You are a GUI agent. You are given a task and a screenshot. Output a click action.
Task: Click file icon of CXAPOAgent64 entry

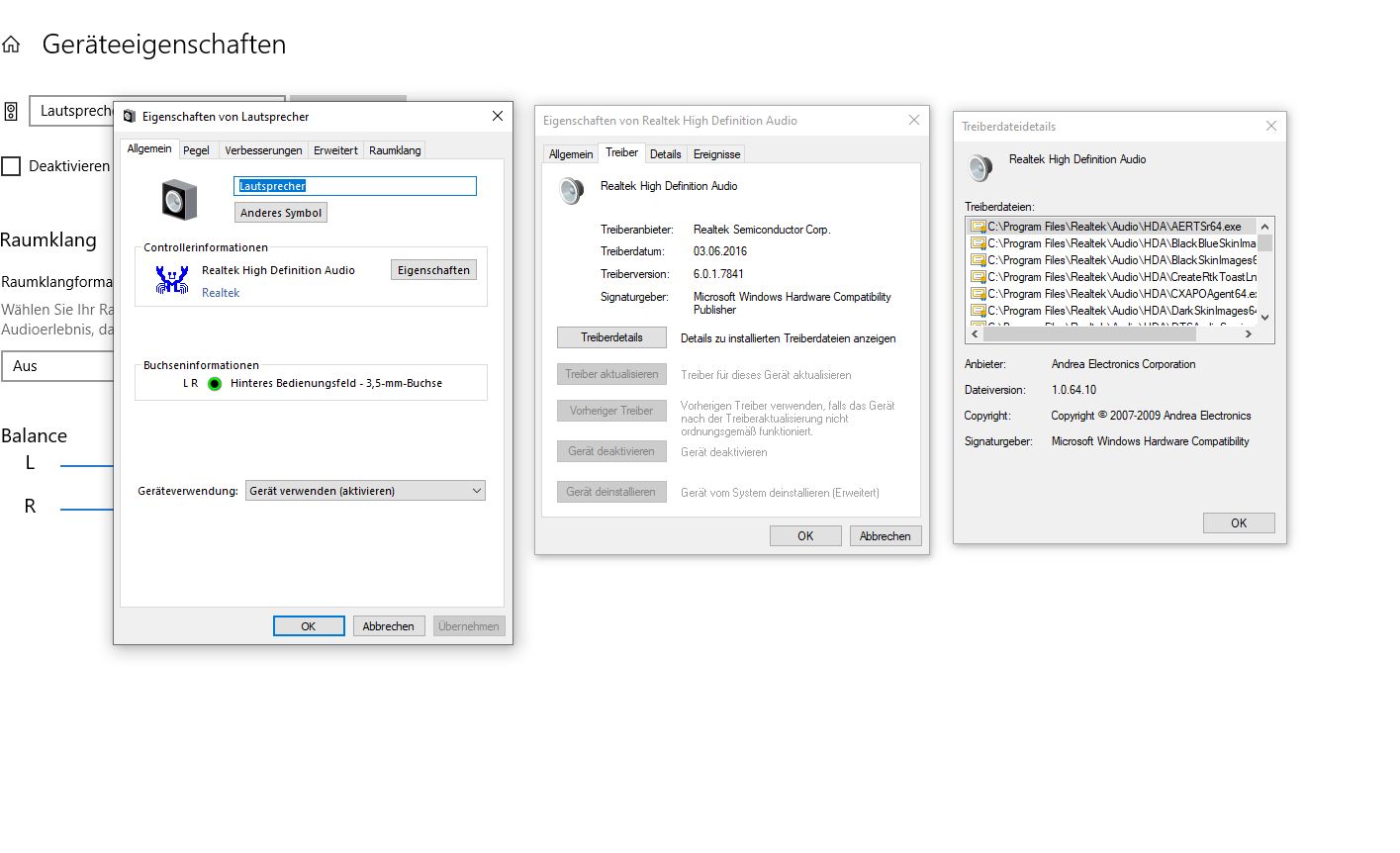[x=979, y=294]
